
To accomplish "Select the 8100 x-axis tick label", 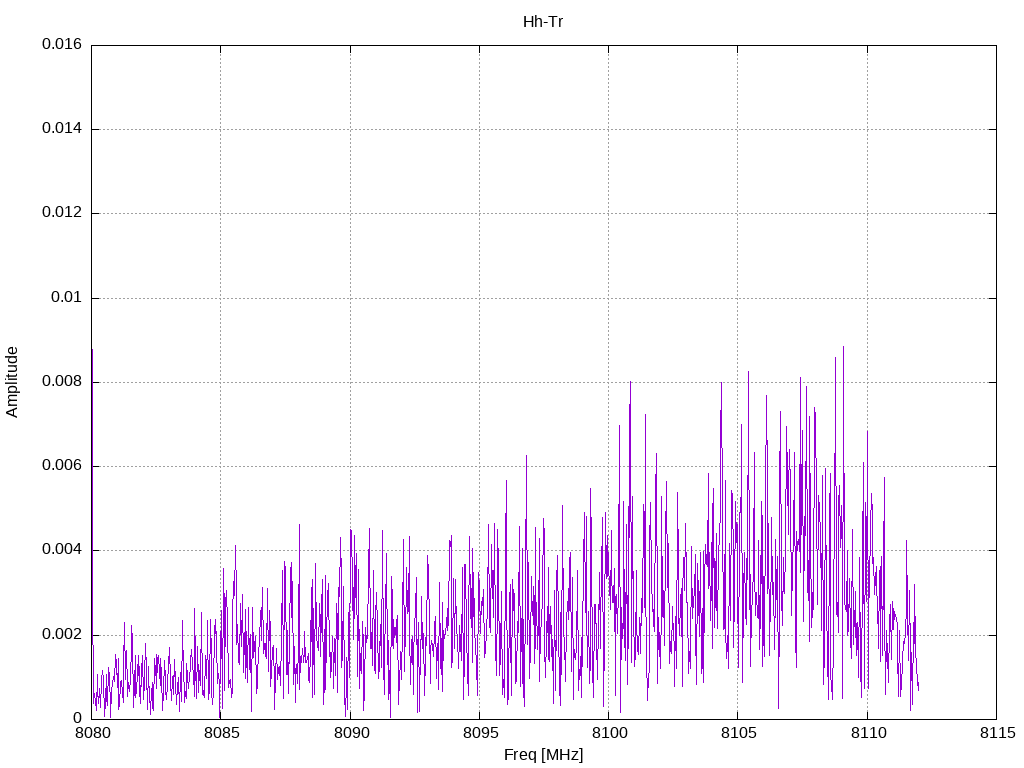I will click(608, 733).
